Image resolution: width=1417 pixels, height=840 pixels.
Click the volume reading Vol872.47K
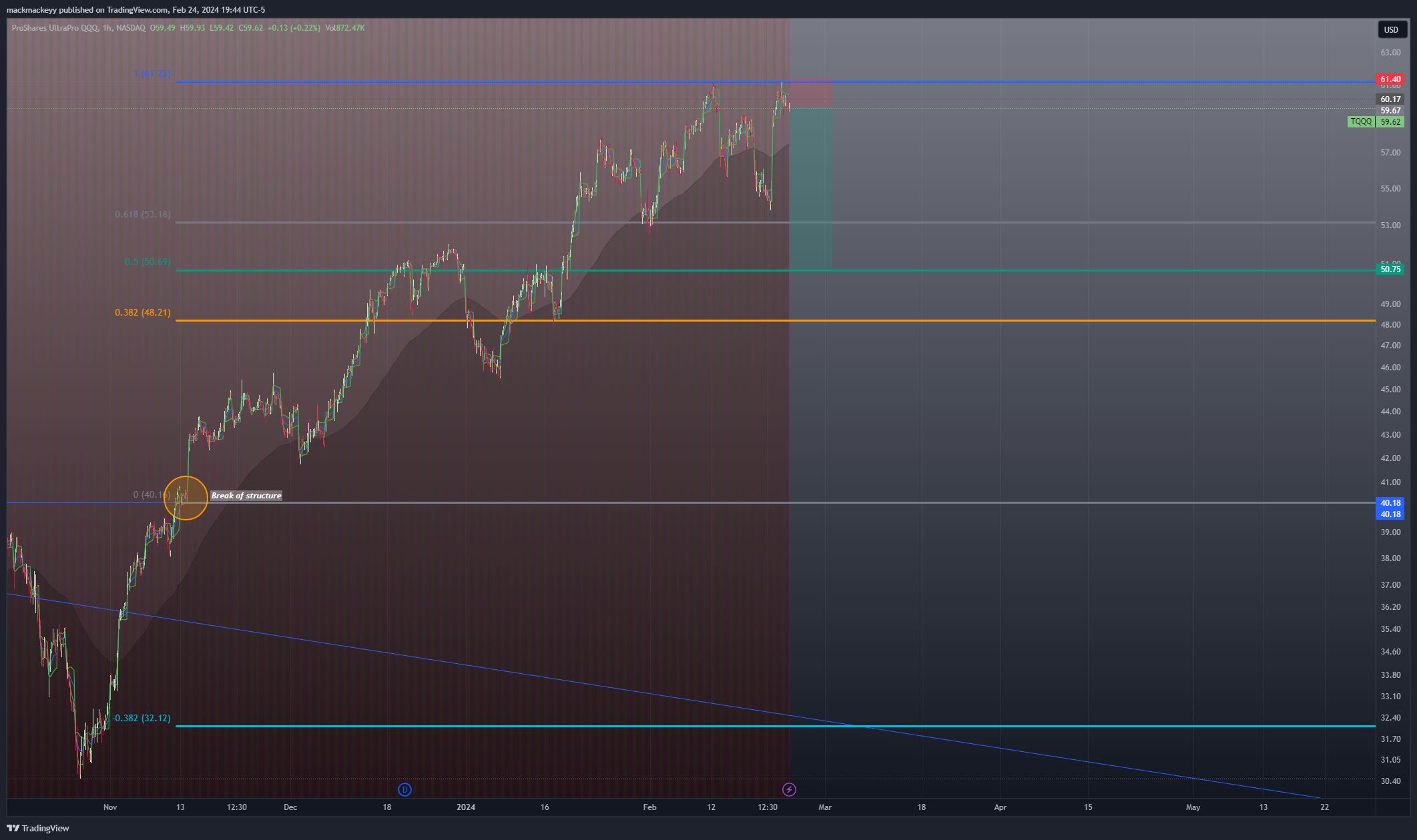pyautogui.click(x=344, y=28)
